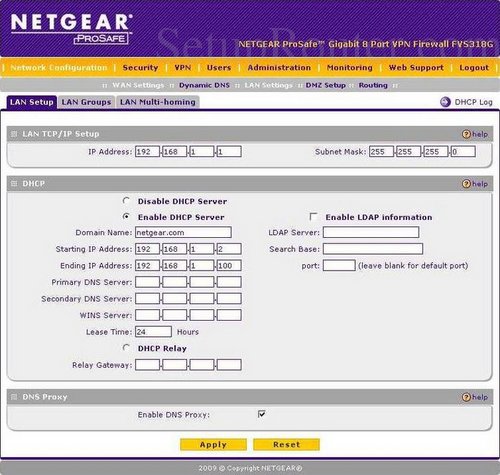Click the LAN TCP/IP Setup section icon
This screenshot has width=500, height=475.
pyautogui.click(x=14, y=134)
